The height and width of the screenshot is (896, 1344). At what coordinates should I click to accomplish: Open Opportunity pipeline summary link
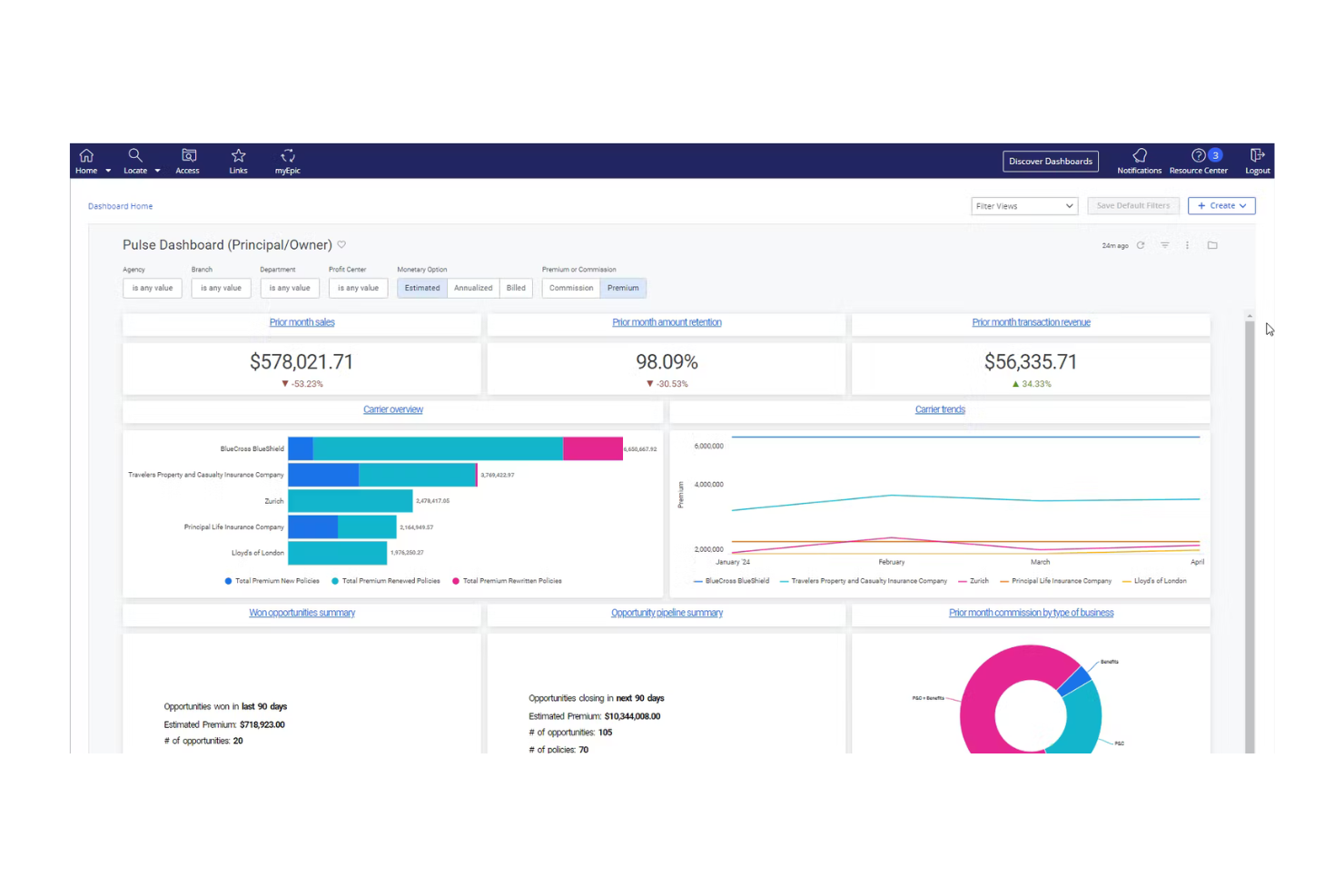click(x=667, y=613)
